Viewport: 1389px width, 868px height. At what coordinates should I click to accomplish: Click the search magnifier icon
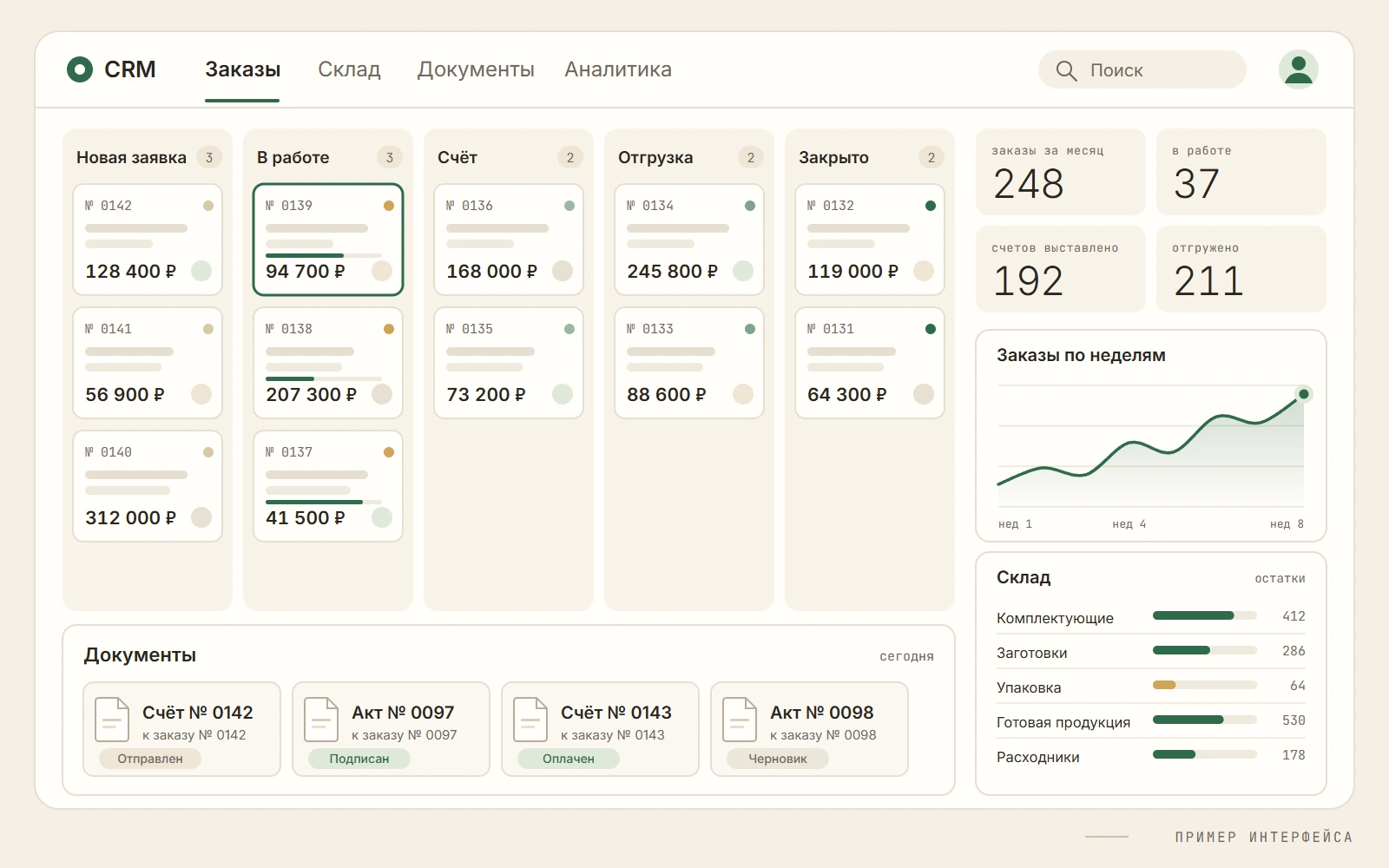point(1066,70)
